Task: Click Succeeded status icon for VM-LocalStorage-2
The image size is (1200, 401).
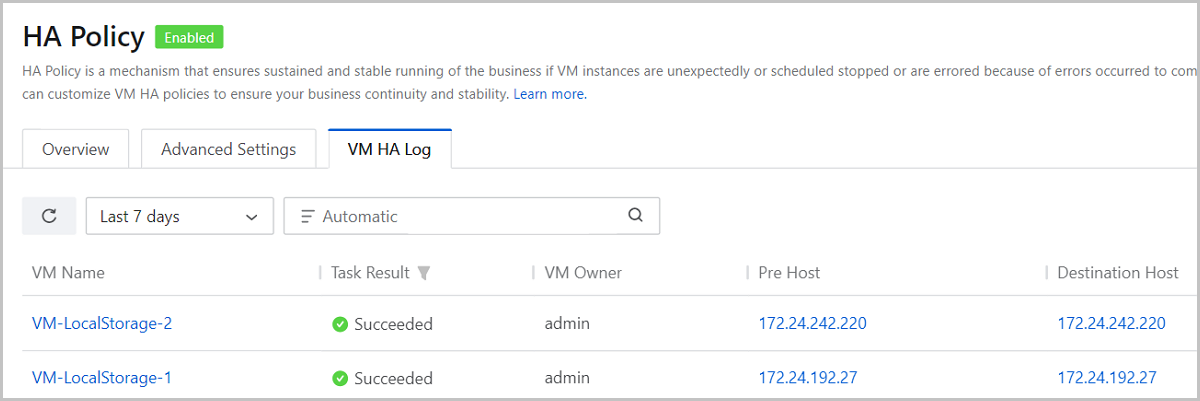Action: 340,324
